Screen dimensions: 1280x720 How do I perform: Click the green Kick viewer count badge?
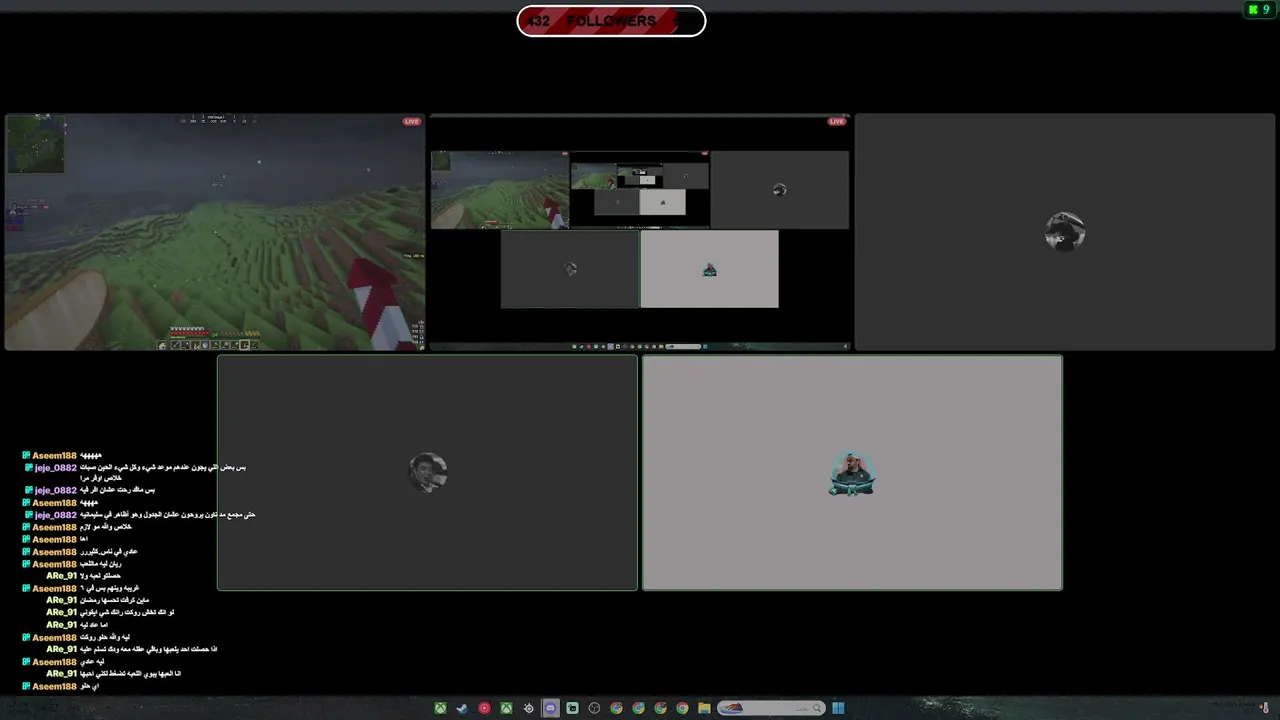pyautogui.click(x=1258, y=10)
